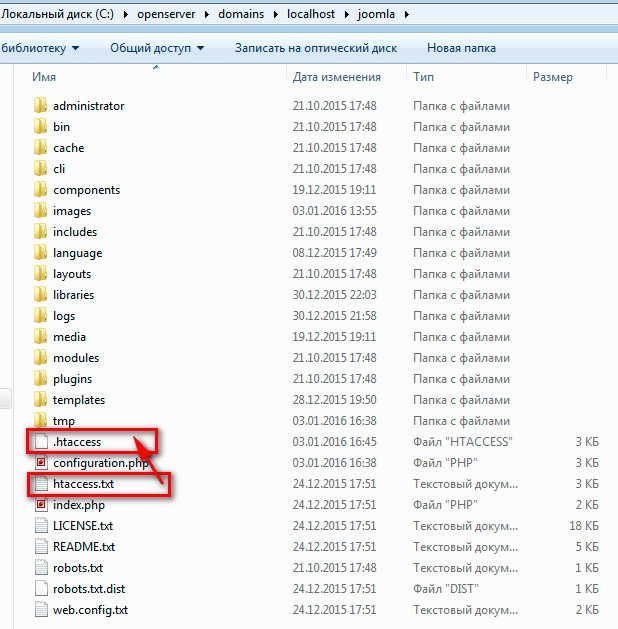Sort by Дата изменения column header
Screen dimensions: 618x629
click(336, 77)
